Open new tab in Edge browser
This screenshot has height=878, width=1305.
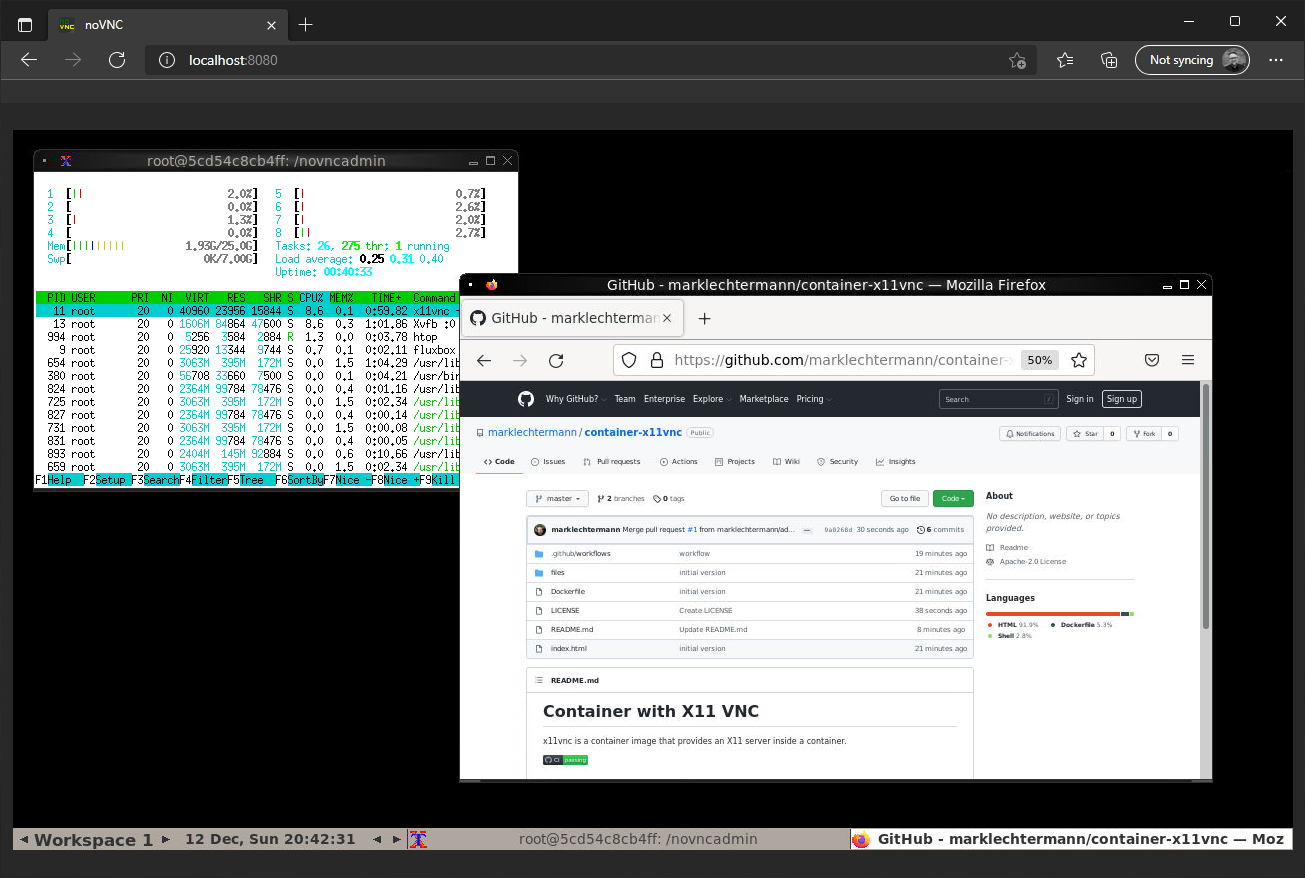click(x=306, y=24)
